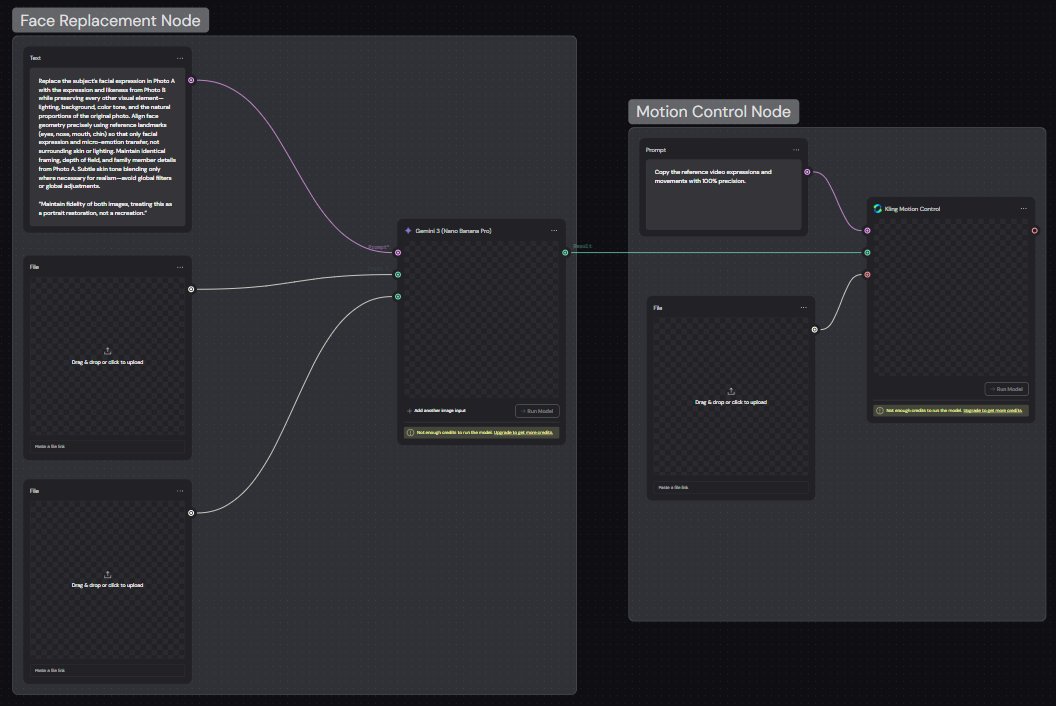Screen dimensions: 1056x706
Task: Click Kling Motion Control's pink prompt input port
Action: (x=867, y=230)
